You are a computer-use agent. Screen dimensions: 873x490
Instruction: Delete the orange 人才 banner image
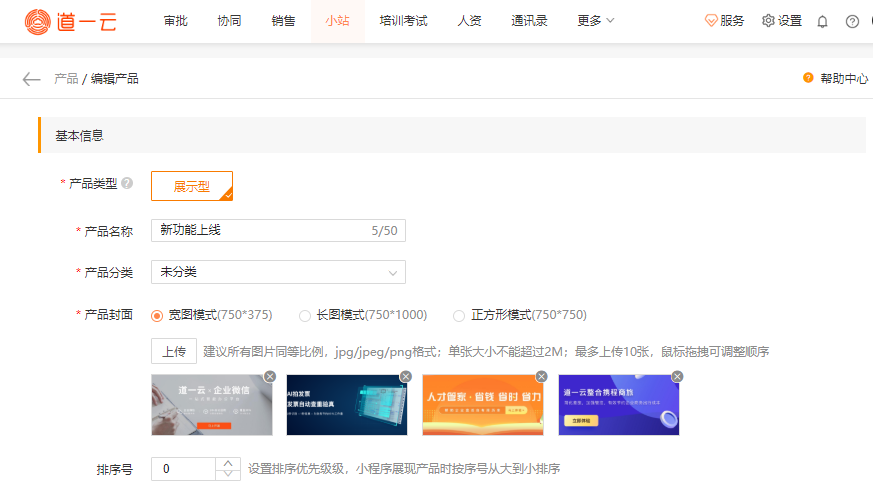tap(541, 376)
